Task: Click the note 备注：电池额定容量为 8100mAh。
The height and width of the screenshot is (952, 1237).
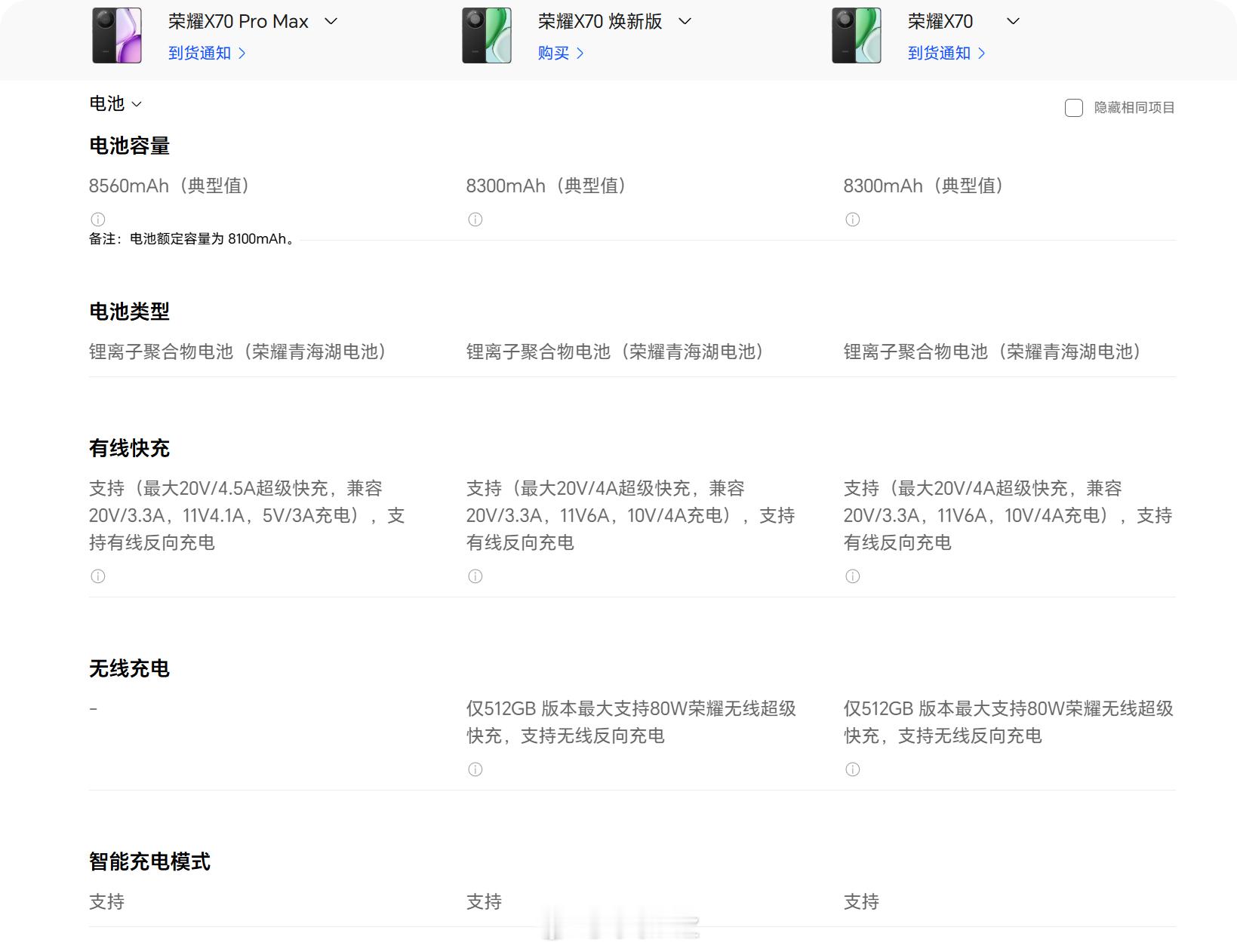Action: (x=193, y=239)
